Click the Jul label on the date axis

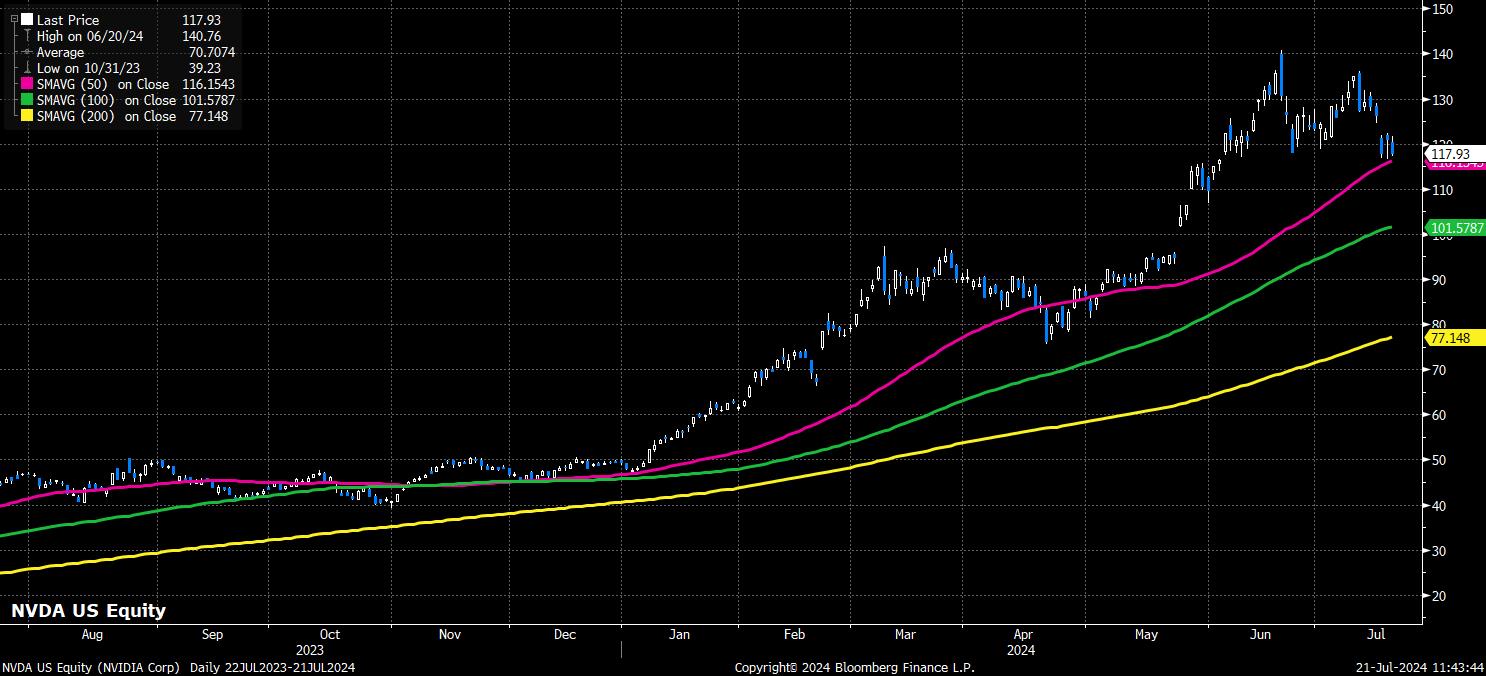pos(1377,634)
